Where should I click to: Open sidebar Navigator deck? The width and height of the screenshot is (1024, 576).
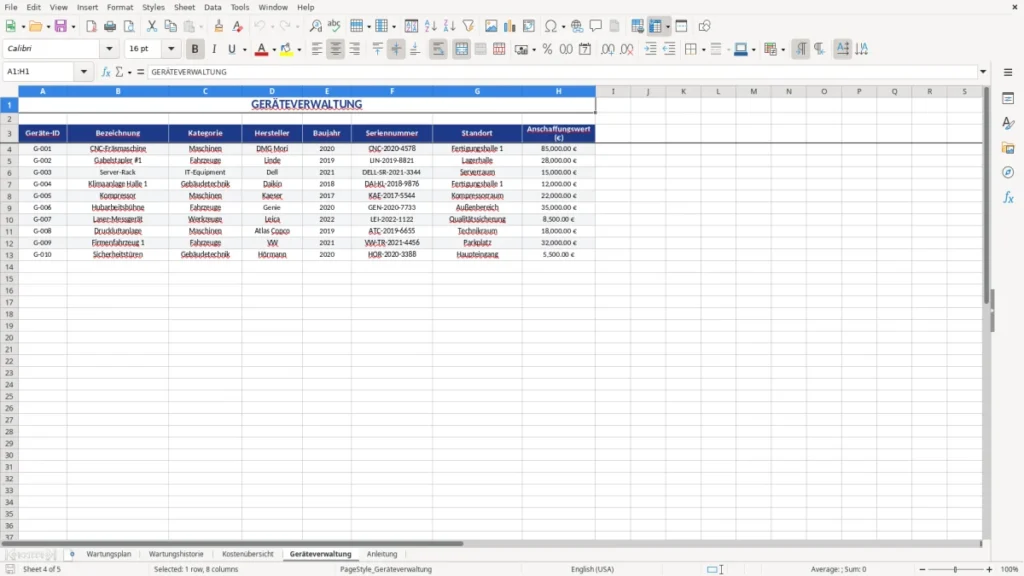1008,172
